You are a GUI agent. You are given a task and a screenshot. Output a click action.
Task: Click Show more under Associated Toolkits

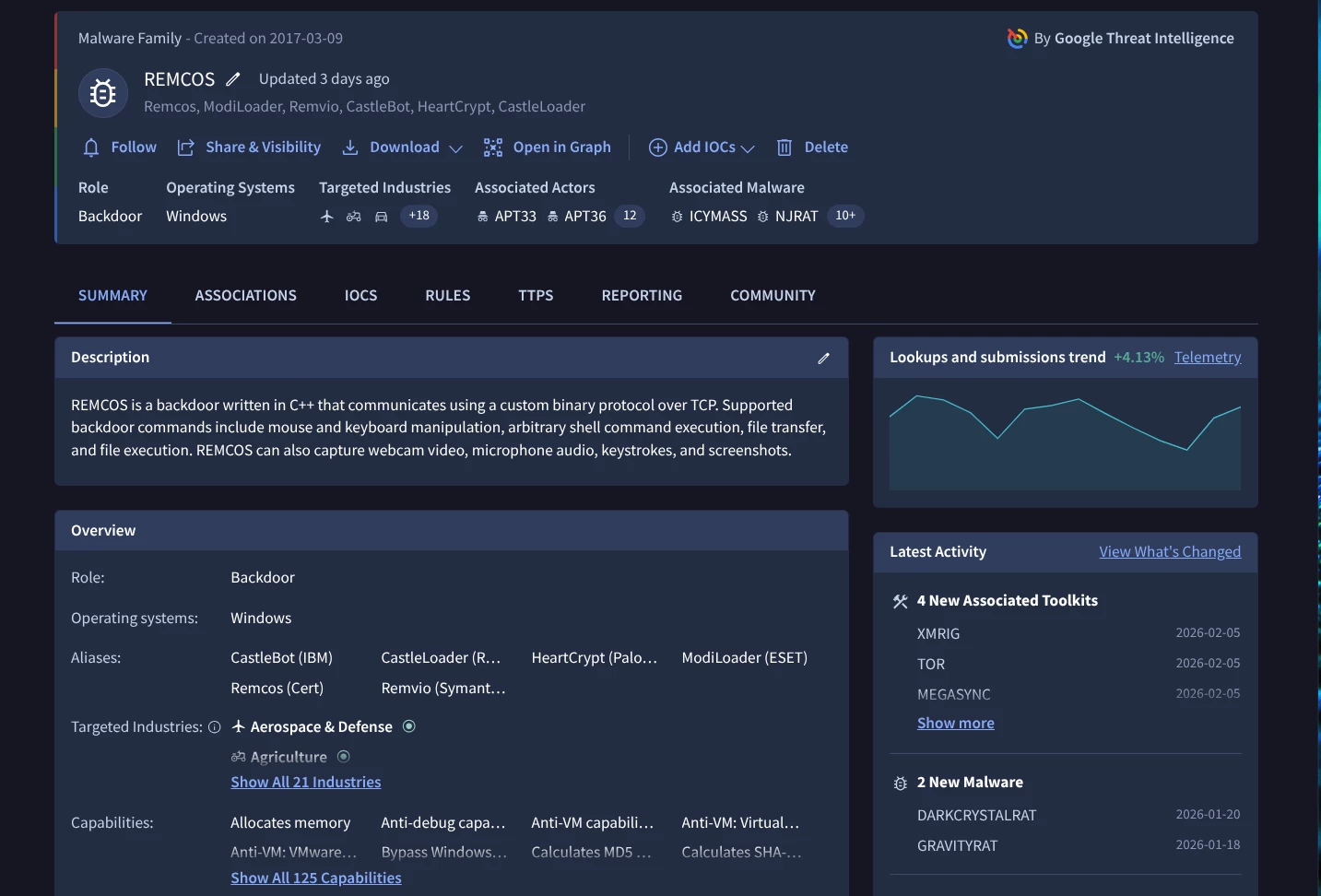(x=956, y=724)
